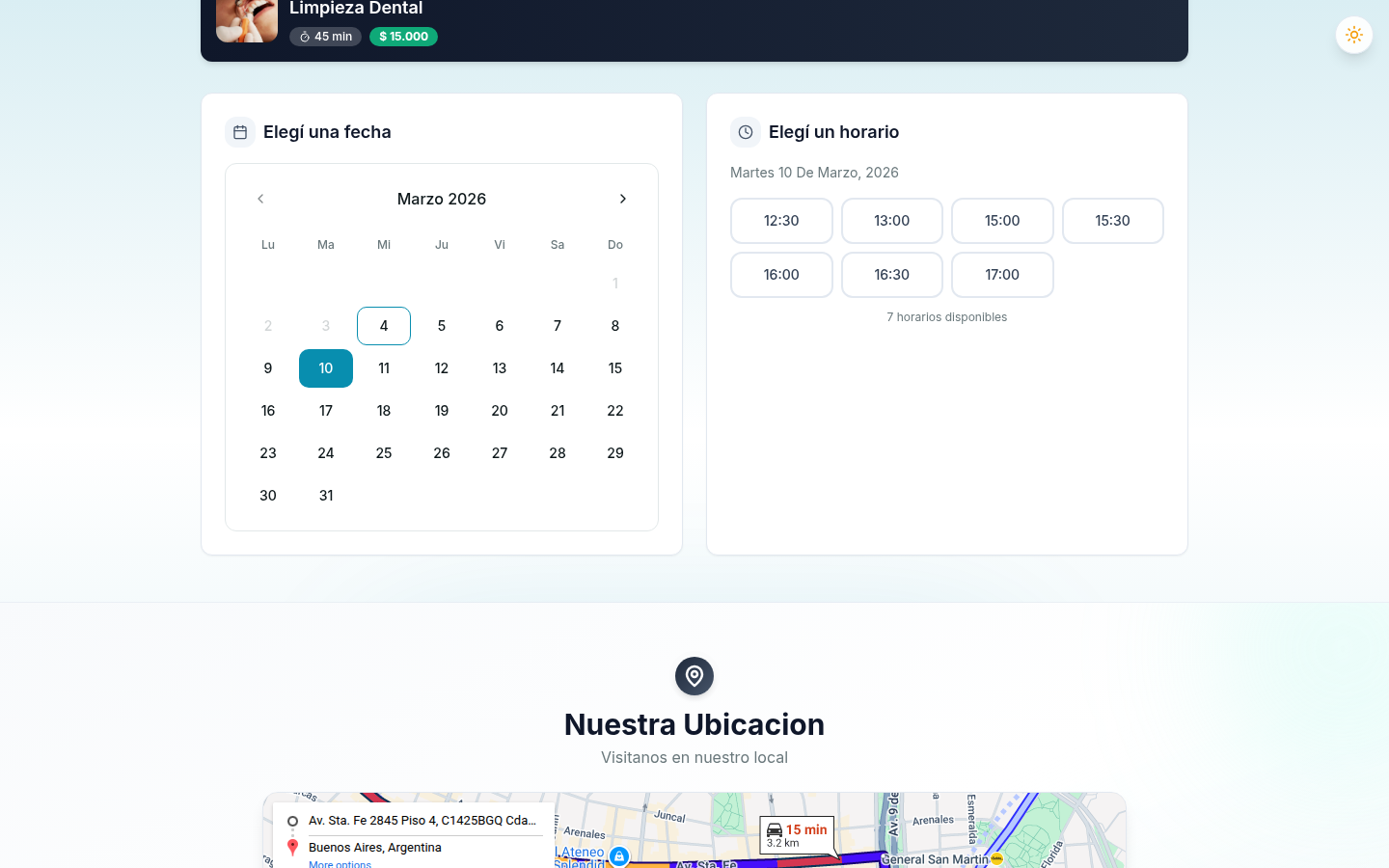Click the Av. Sta. Fe origin address field

coord(422,821)
